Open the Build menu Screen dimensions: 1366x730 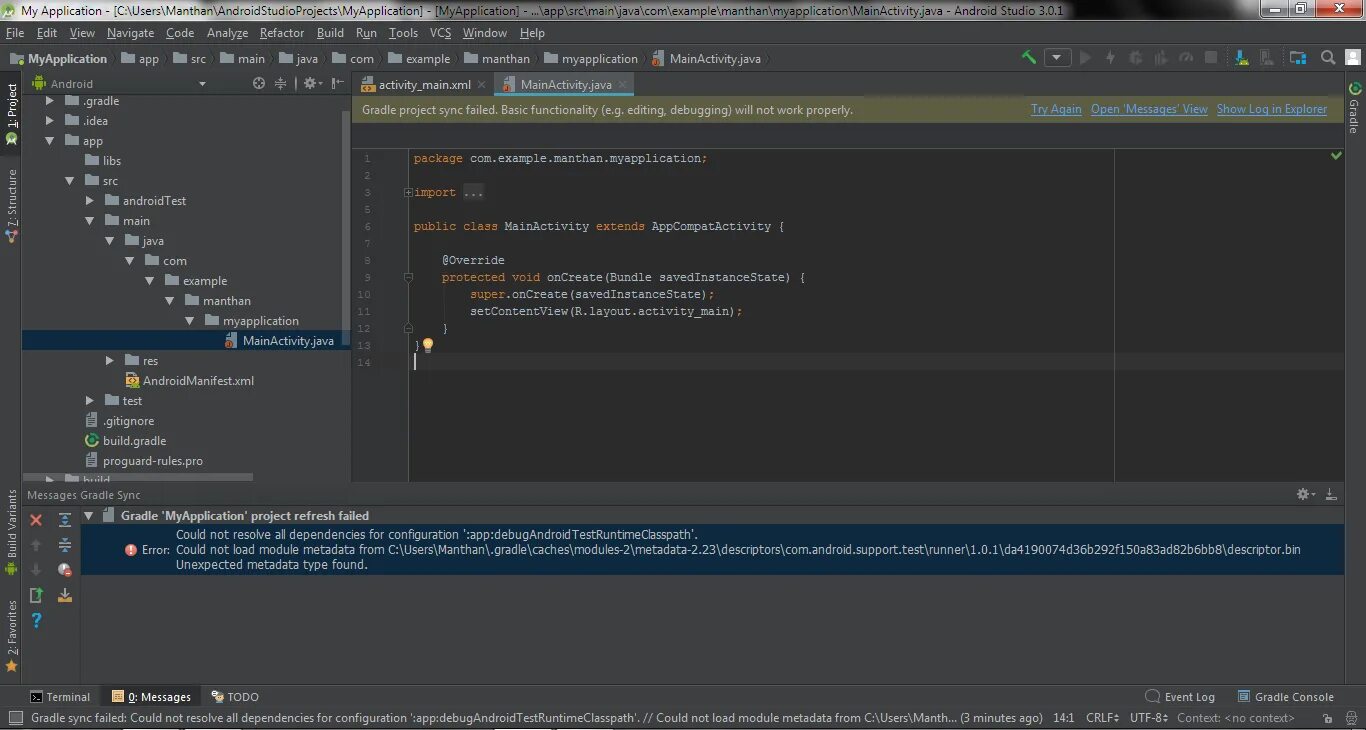(330, 33)
